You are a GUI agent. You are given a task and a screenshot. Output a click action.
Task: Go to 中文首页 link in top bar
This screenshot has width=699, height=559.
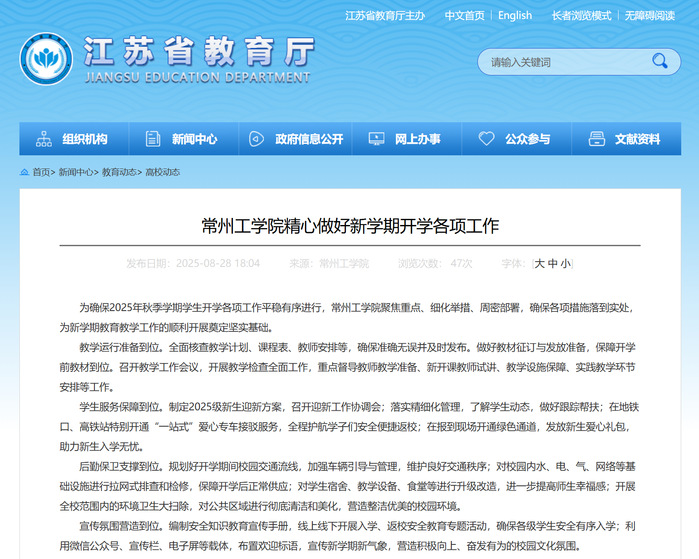[x=464, y=16]
